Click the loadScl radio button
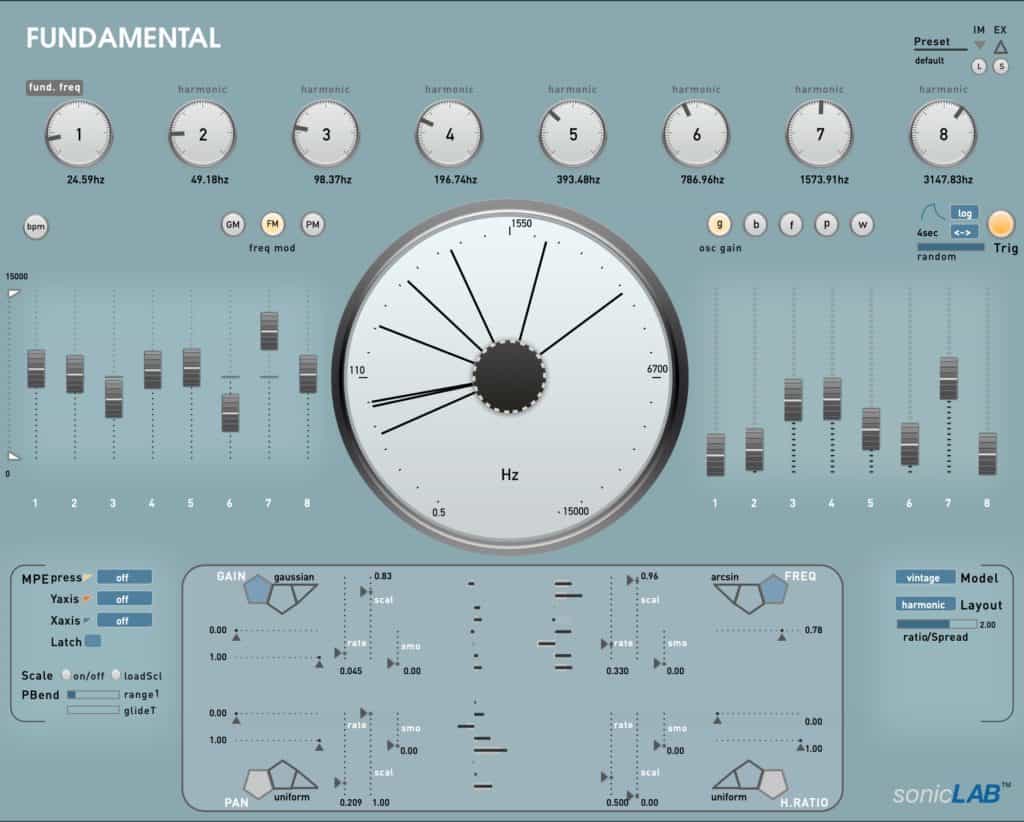1024x822 pixels. pos(116,674)
